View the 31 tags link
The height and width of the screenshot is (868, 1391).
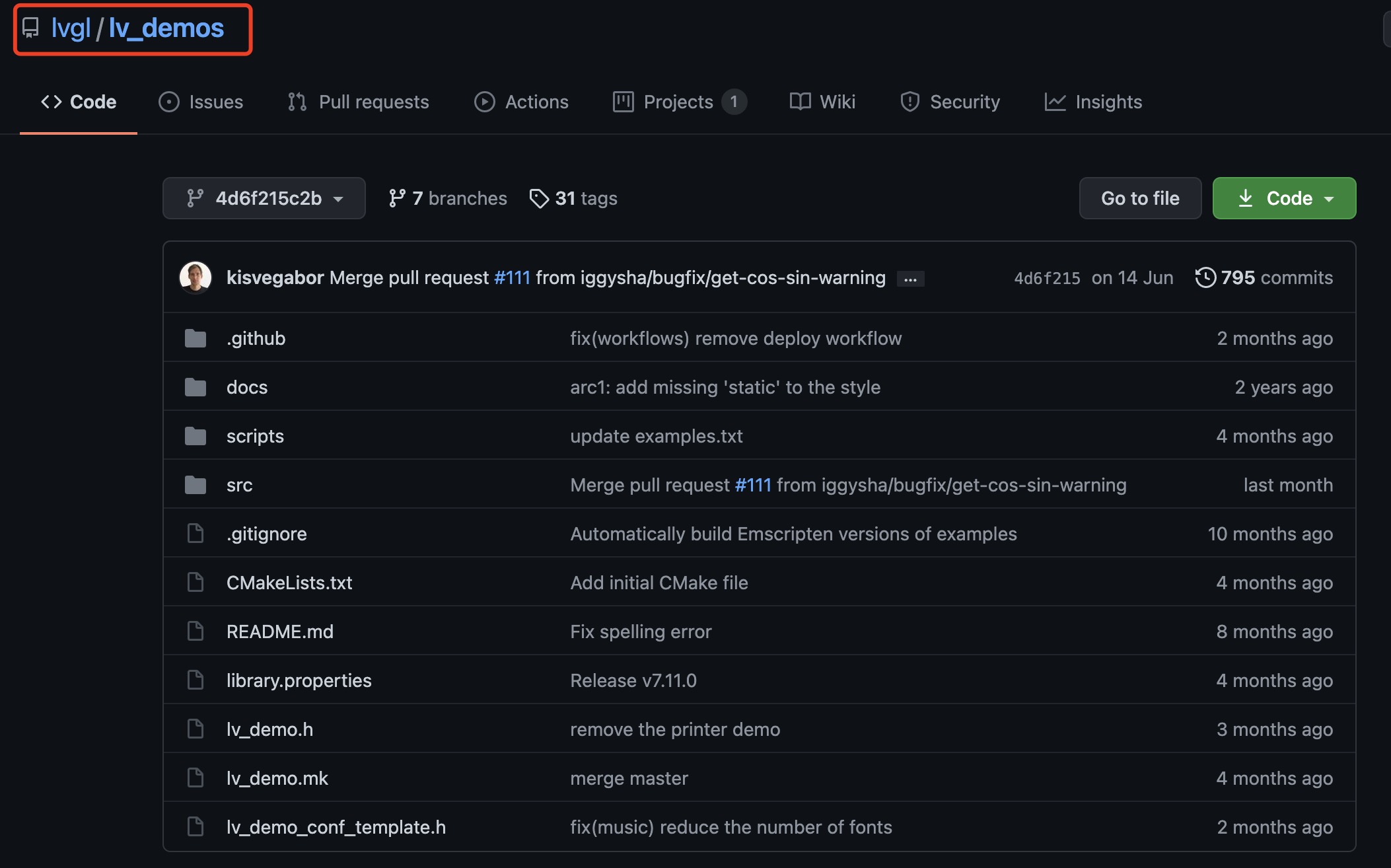573,198
